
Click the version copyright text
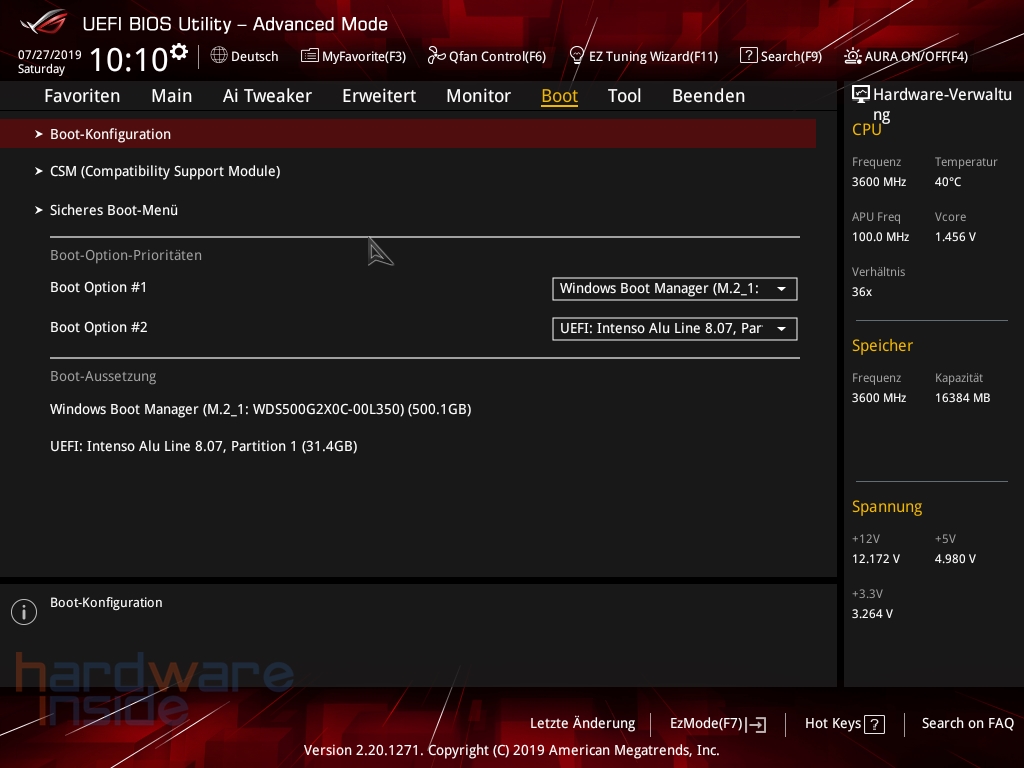[x=511, y=750]
